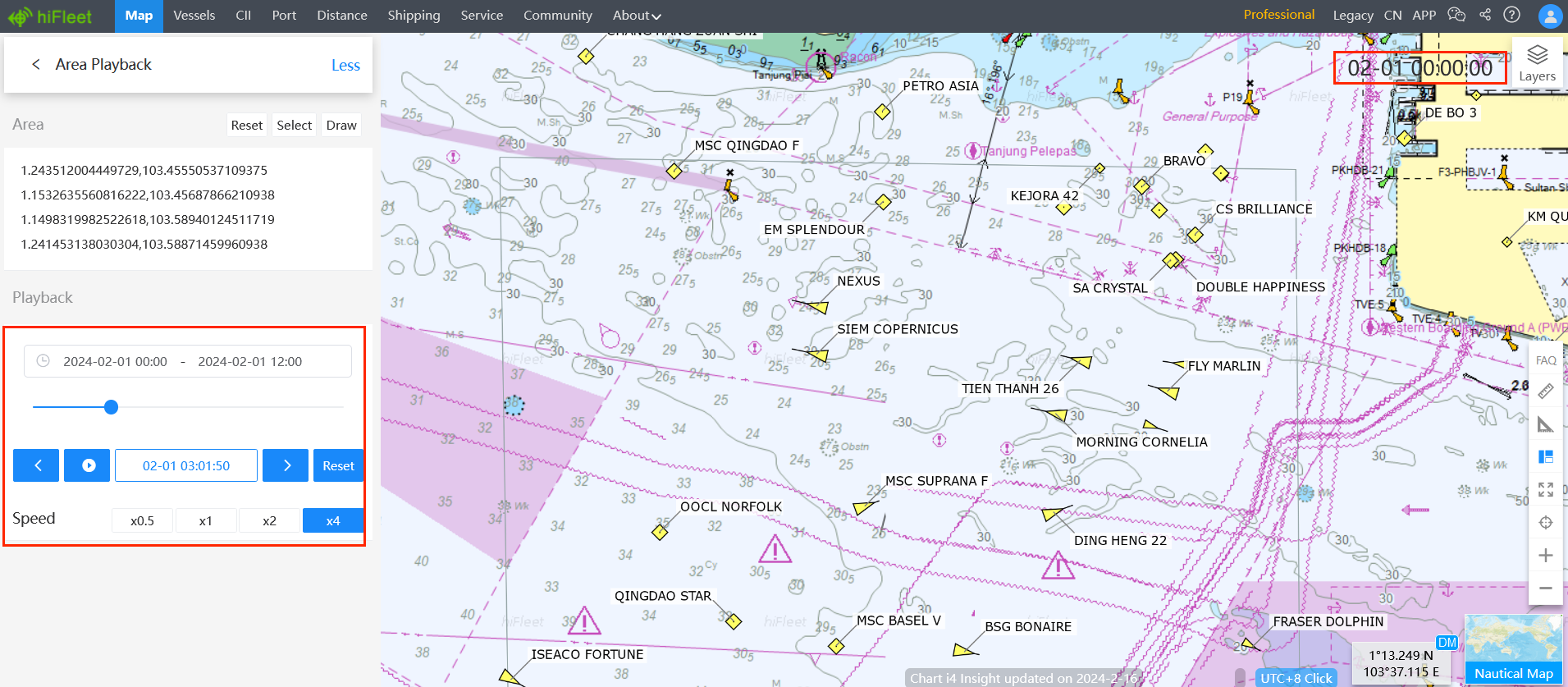Edit the end time 2024-02-01 12:00
Screen dimensions: 1568x687
(x=249, y=361)
